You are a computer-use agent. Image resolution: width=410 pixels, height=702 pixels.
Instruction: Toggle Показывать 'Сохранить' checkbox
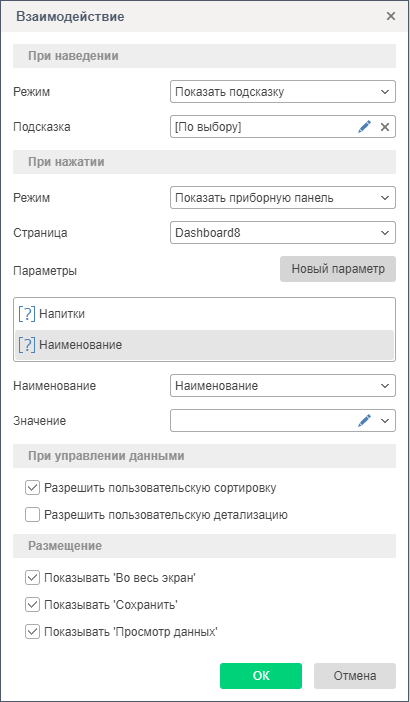tap(32, 605)
